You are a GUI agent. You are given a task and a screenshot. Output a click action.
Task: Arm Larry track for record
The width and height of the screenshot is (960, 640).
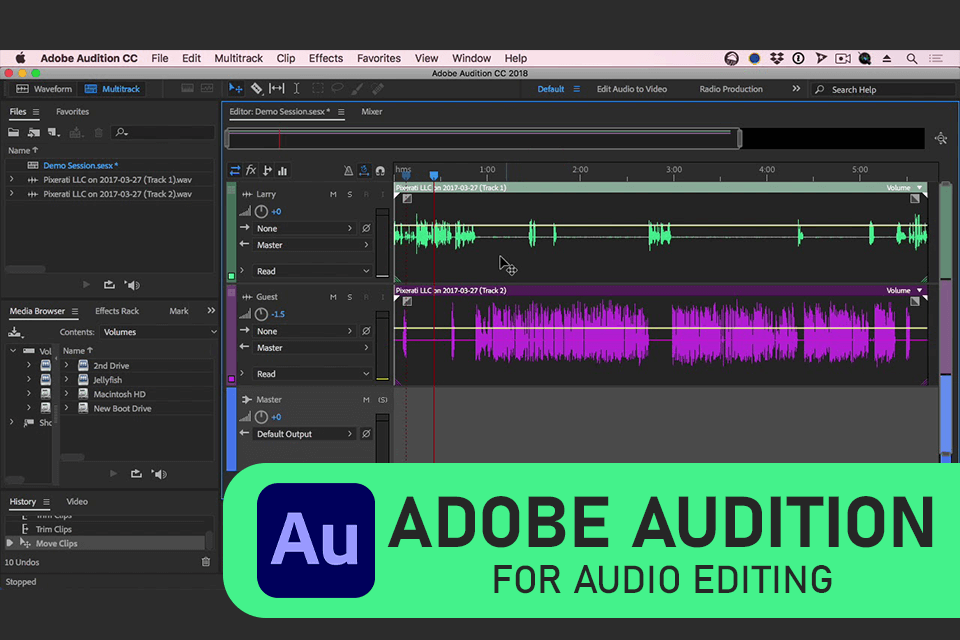[x=366, y=194]
